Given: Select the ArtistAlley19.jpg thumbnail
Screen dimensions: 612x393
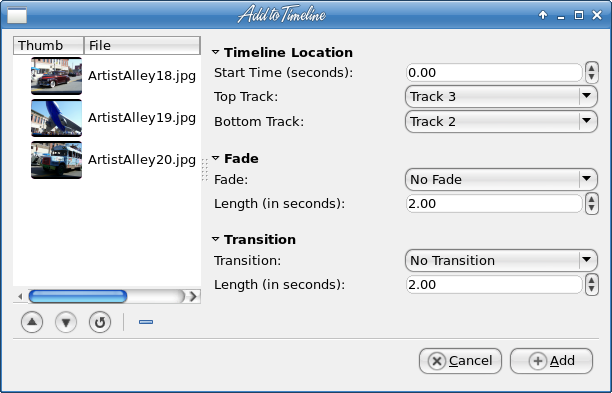Looking at the screenshot, I should [x=57, y=118].
